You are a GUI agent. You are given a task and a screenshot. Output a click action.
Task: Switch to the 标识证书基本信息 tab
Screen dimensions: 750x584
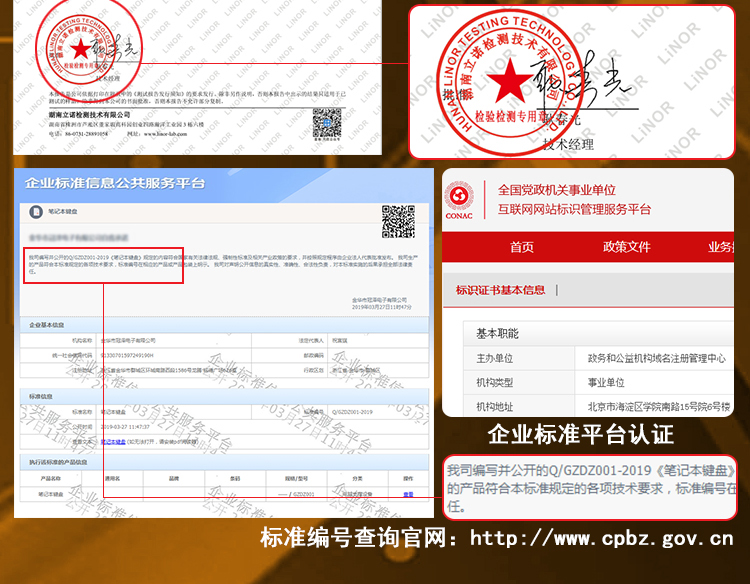[x=500, y=290]
